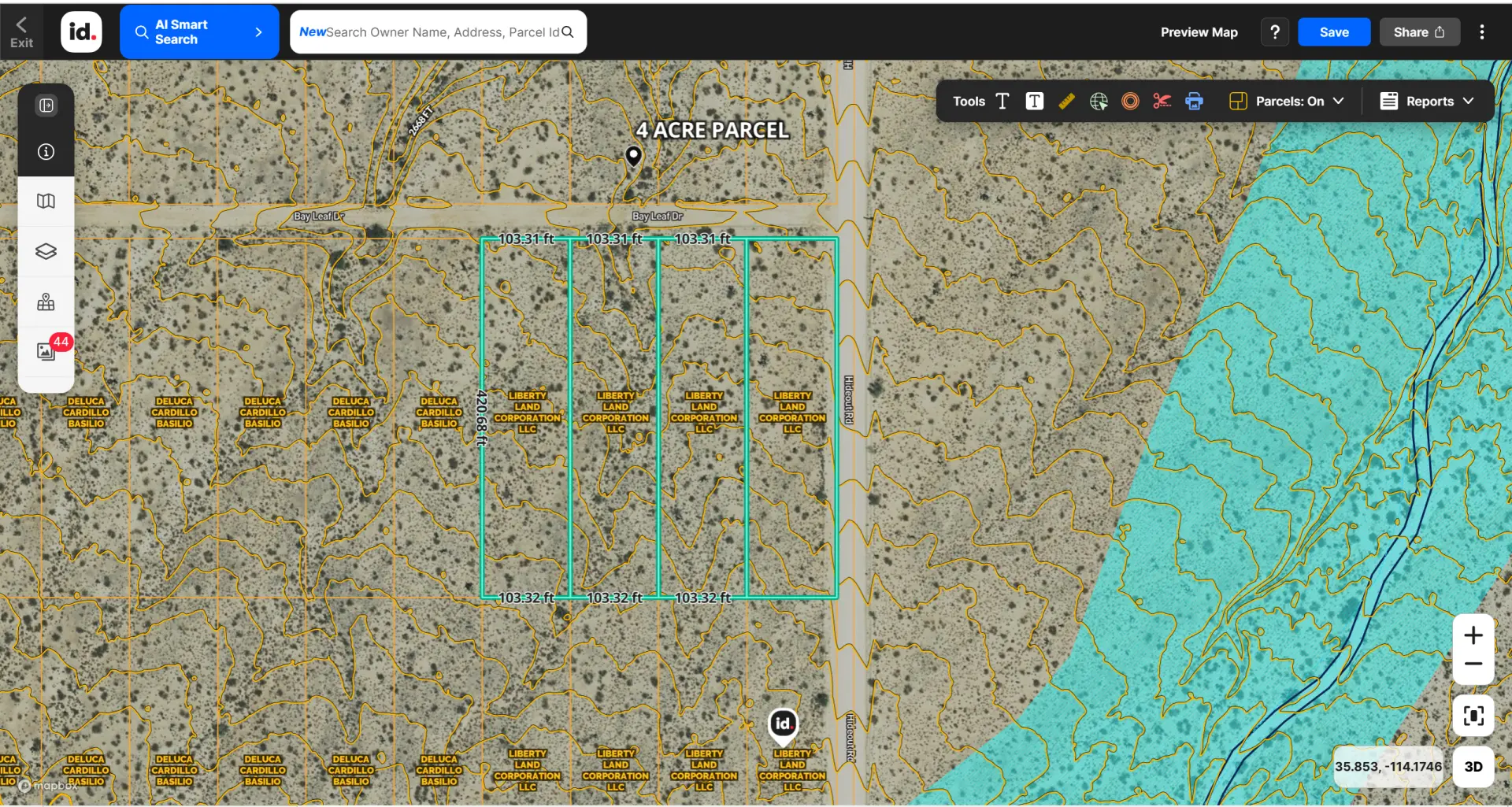Select the red scissors clip tool

click(1162, 102)
